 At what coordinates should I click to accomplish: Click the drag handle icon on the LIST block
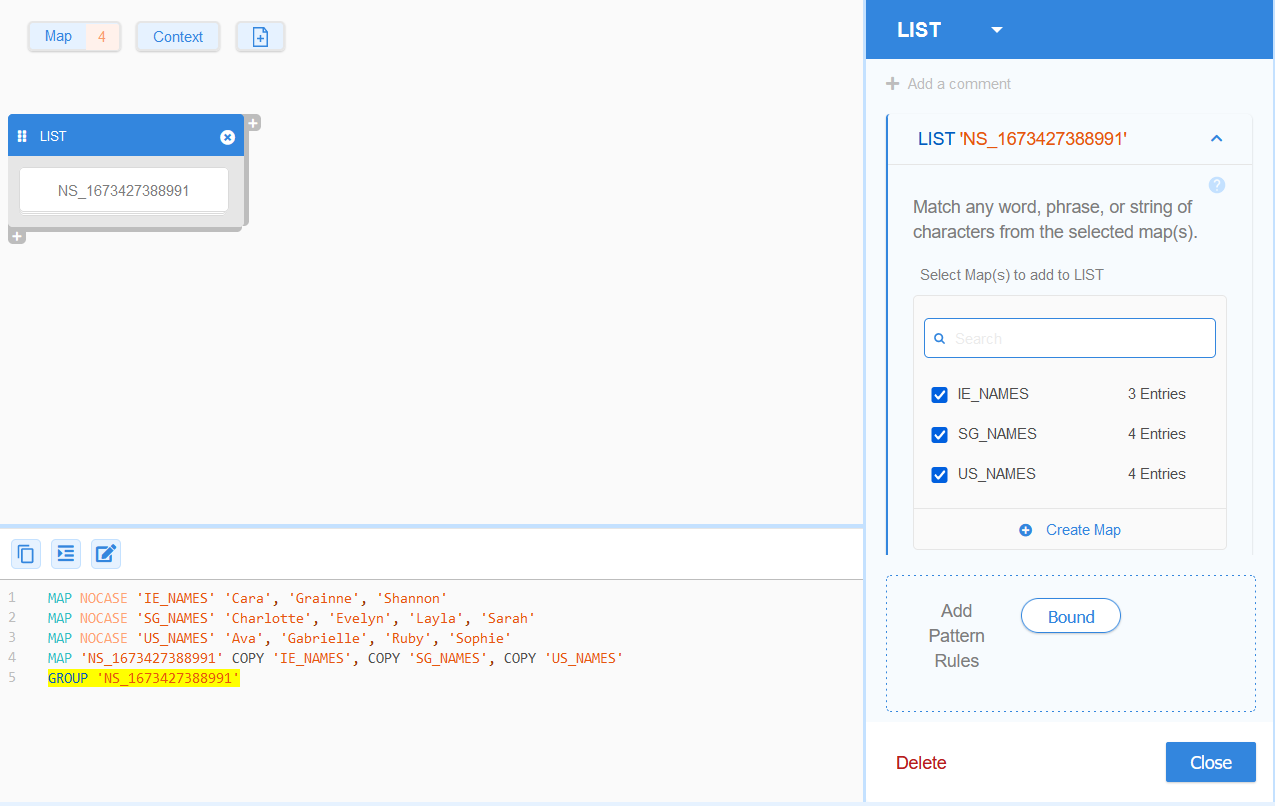22,136
